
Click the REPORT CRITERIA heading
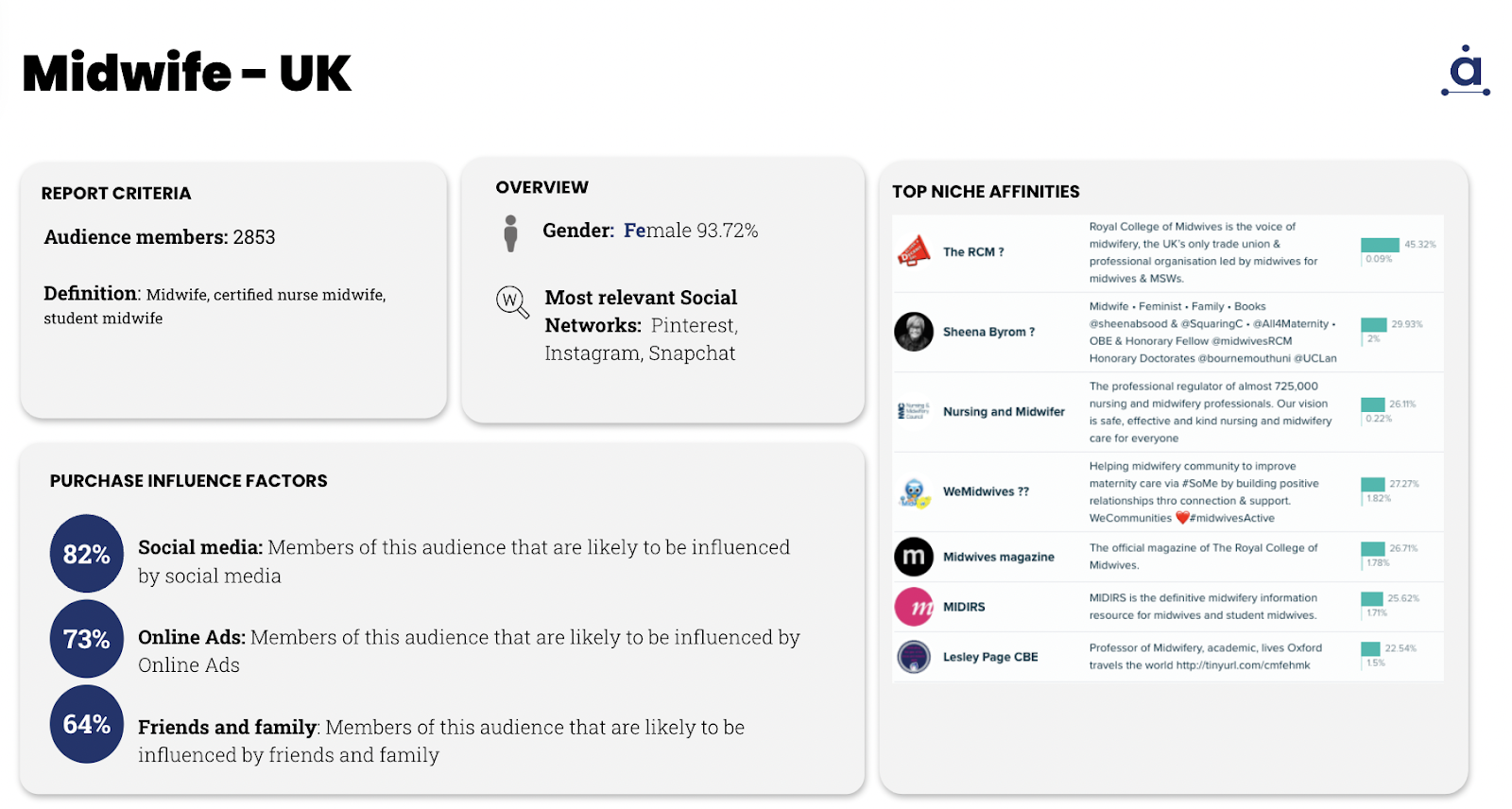tap(116, 194)
